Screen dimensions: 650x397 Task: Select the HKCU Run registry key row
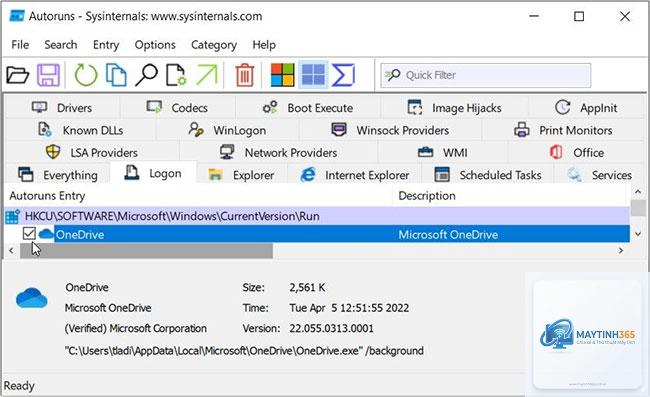click(317, 216)
